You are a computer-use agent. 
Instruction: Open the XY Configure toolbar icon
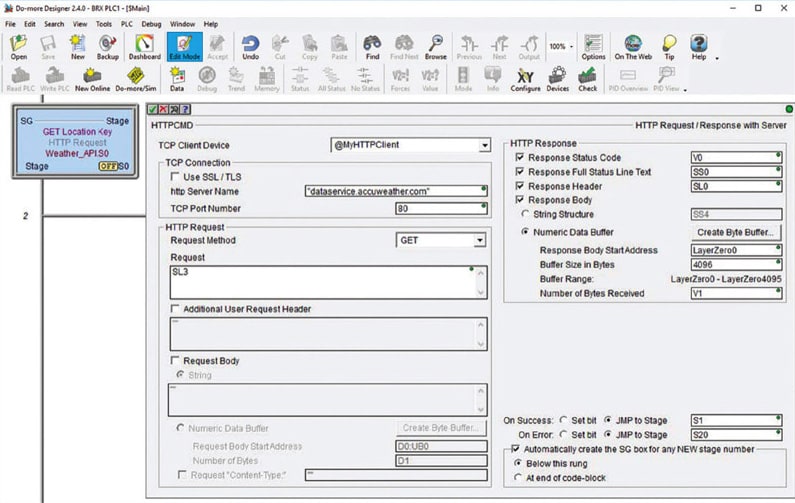click(525, 80)
